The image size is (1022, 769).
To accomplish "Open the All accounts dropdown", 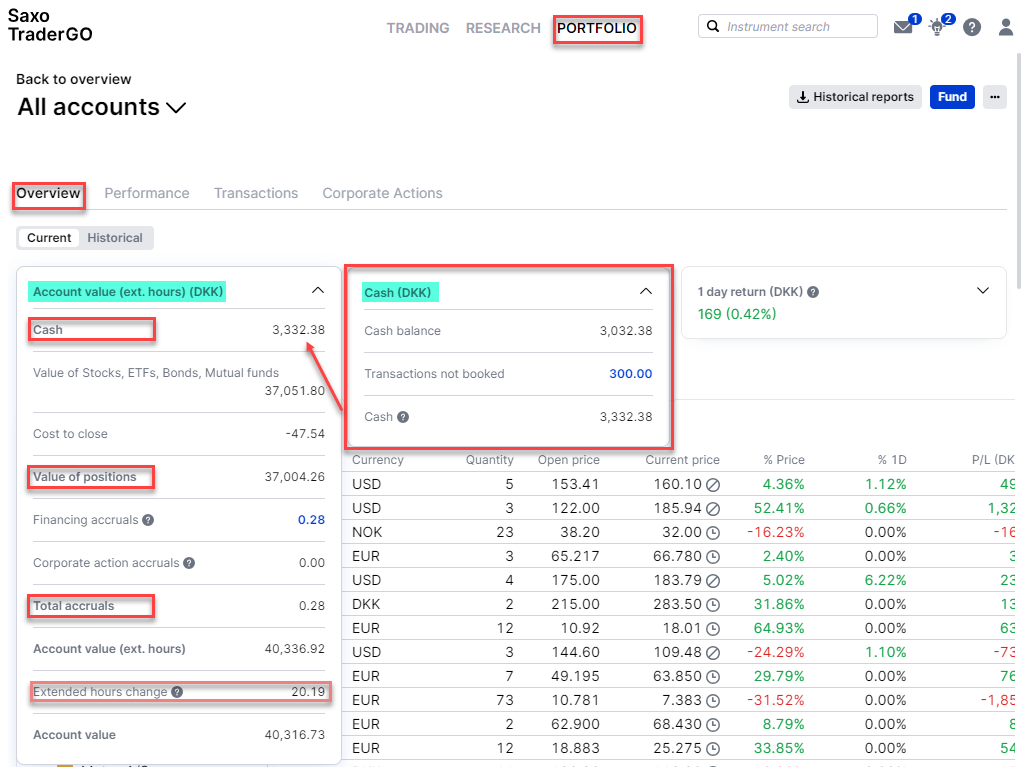I will pyautogui.click(x=102, y=107).
